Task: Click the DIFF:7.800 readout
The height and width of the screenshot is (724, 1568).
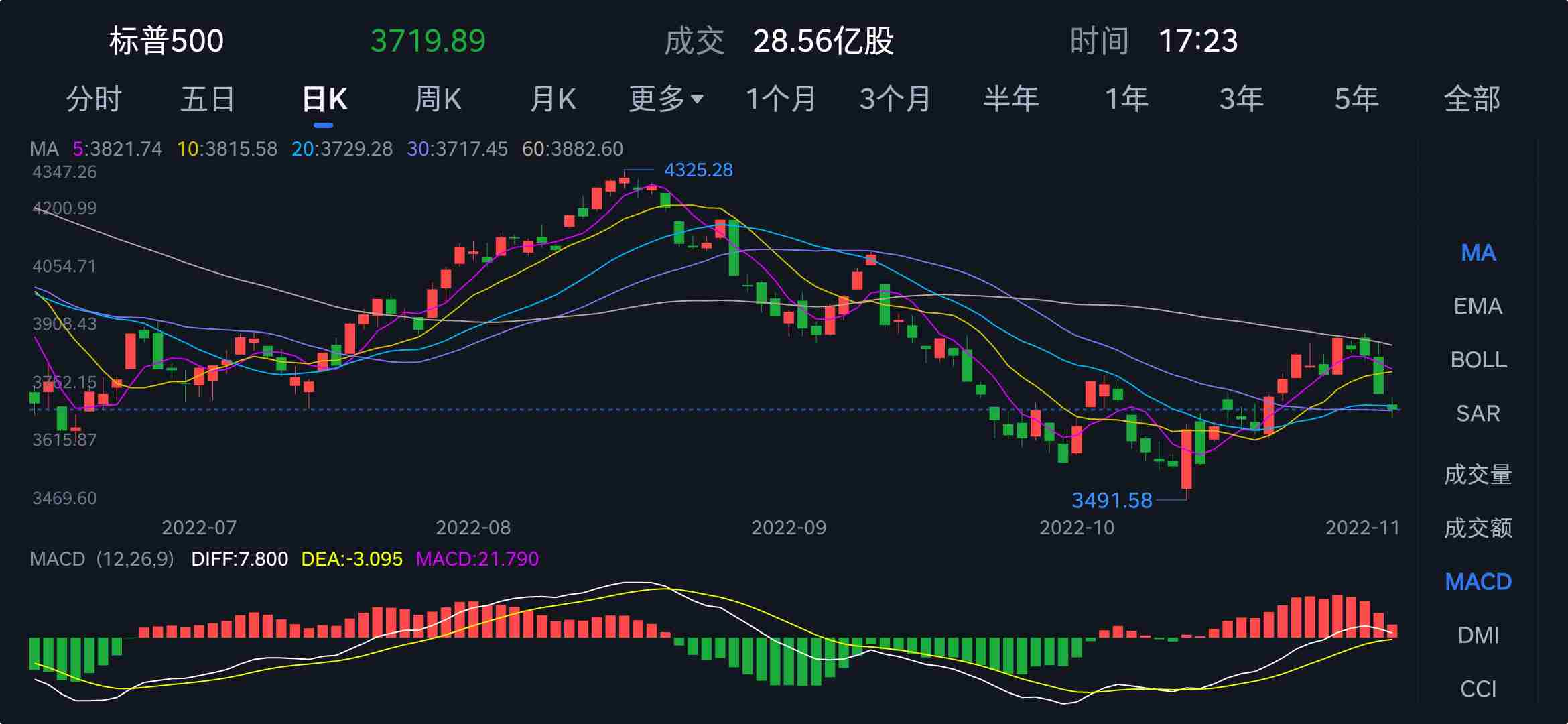Action: 240,559
